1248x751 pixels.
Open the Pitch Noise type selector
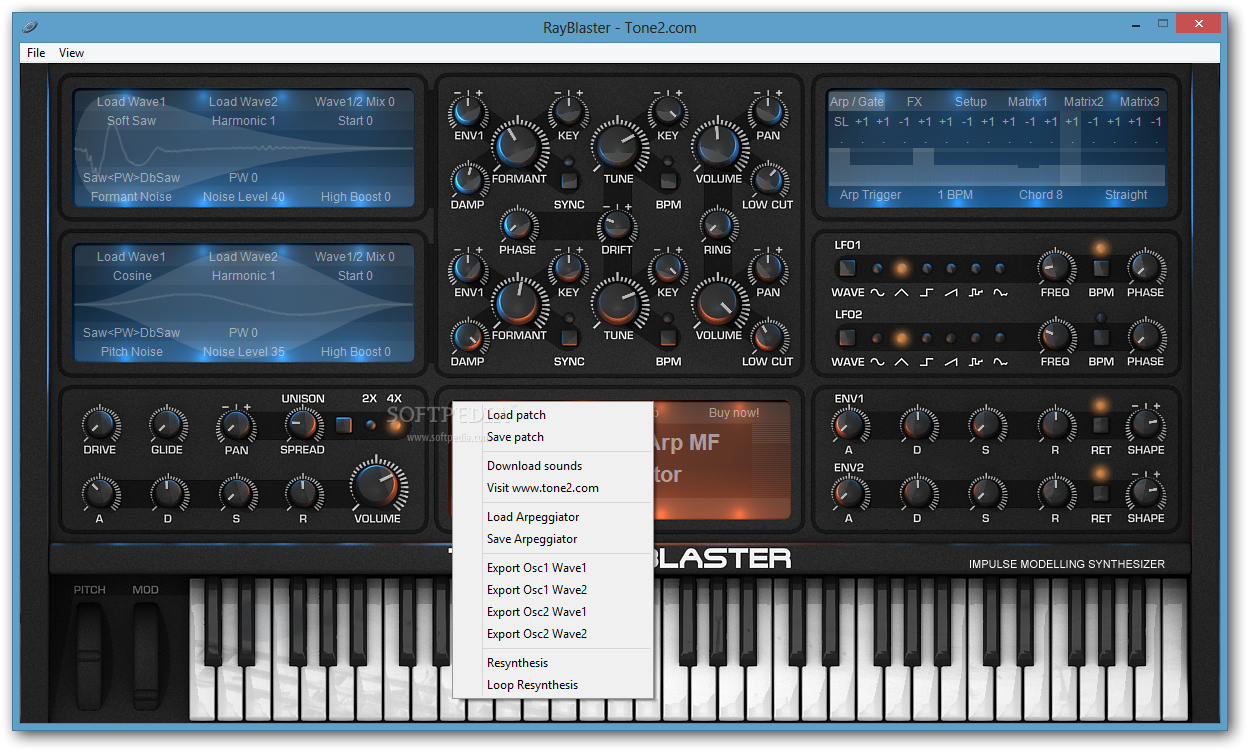(131, 352)
